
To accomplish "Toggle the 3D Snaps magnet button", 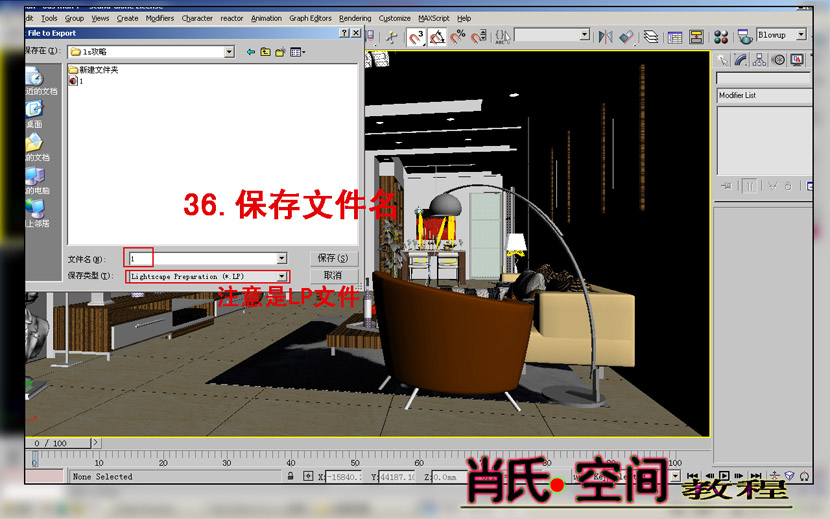I will tap(416, 38).
